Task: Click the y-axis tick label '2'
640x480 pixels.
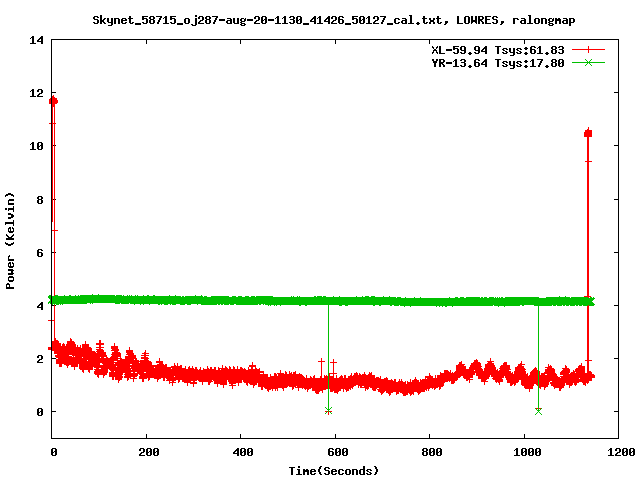Action: [40, 359]
